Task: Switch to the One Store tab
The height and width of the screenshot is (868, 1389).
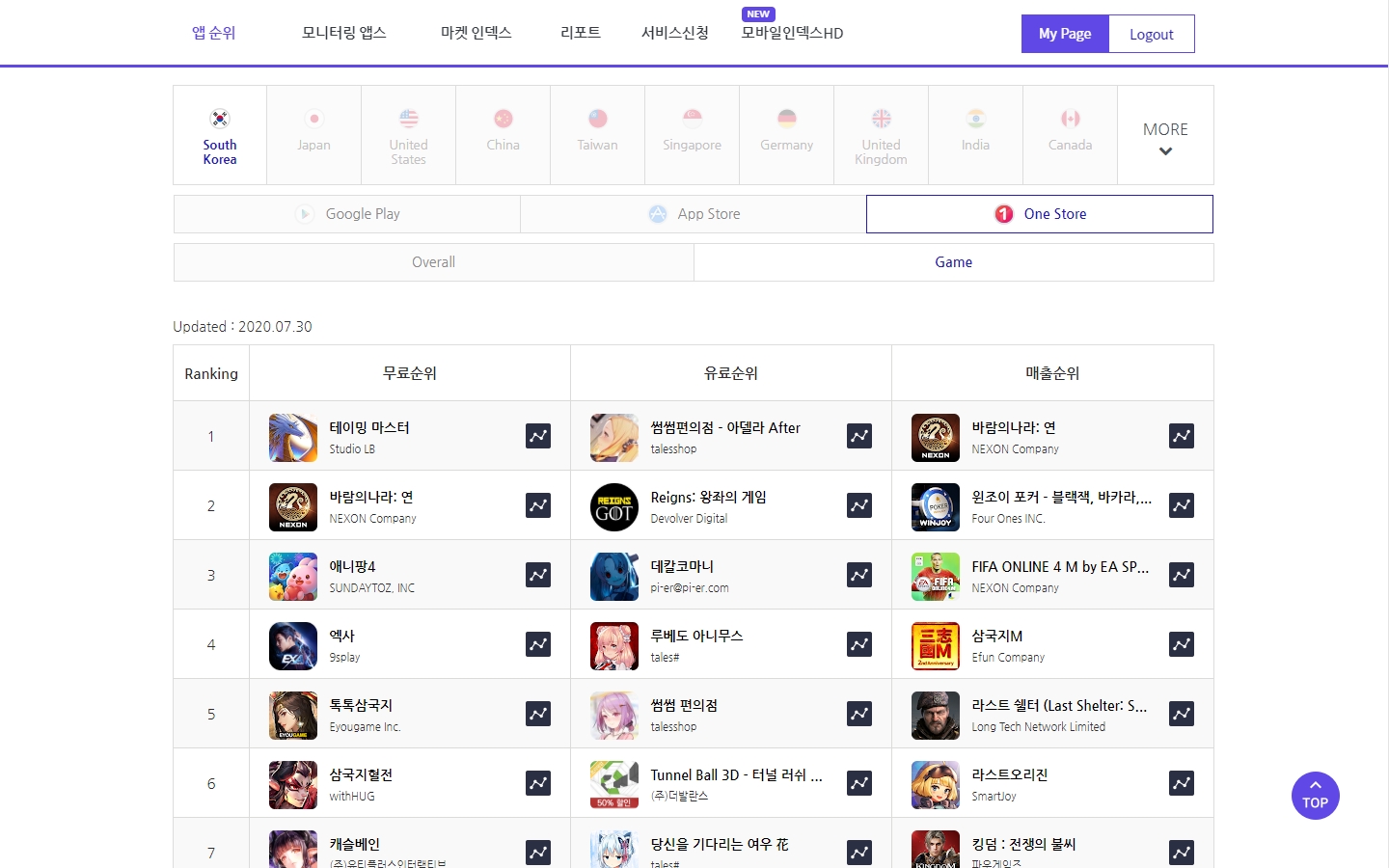Action: pos(1040,214)
